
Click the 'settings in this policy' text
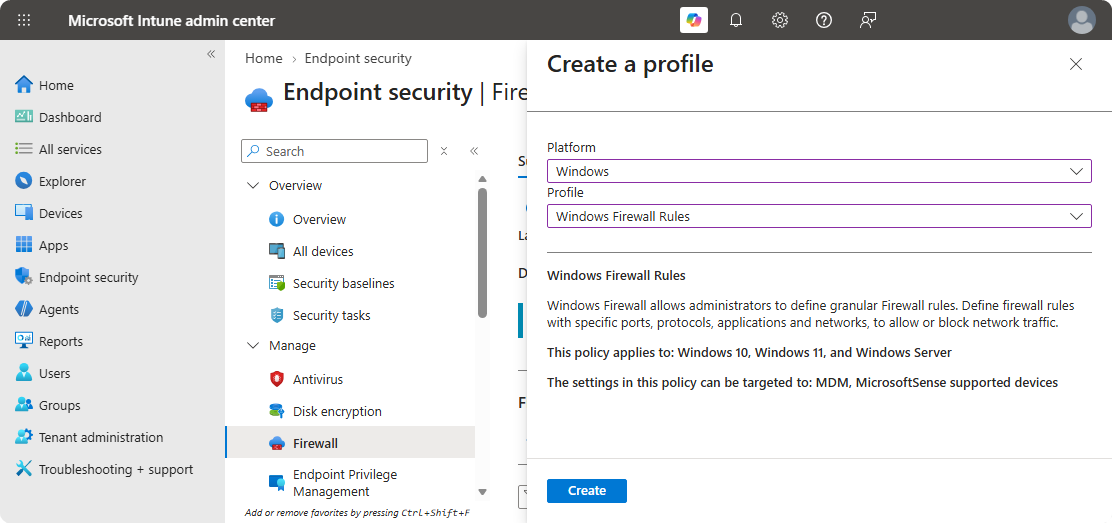[x=802, y=382]
